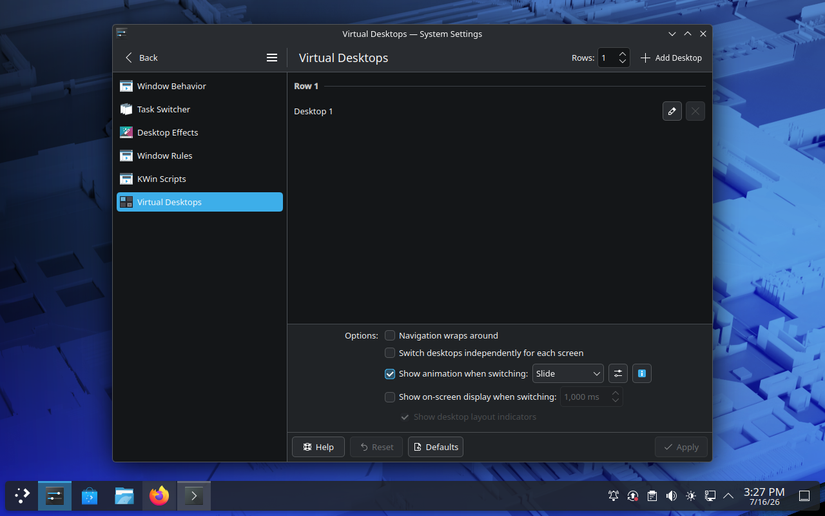Increase the Rows spinbox value
This screenshot has width=825, height=516.
(x=622, y=54)
